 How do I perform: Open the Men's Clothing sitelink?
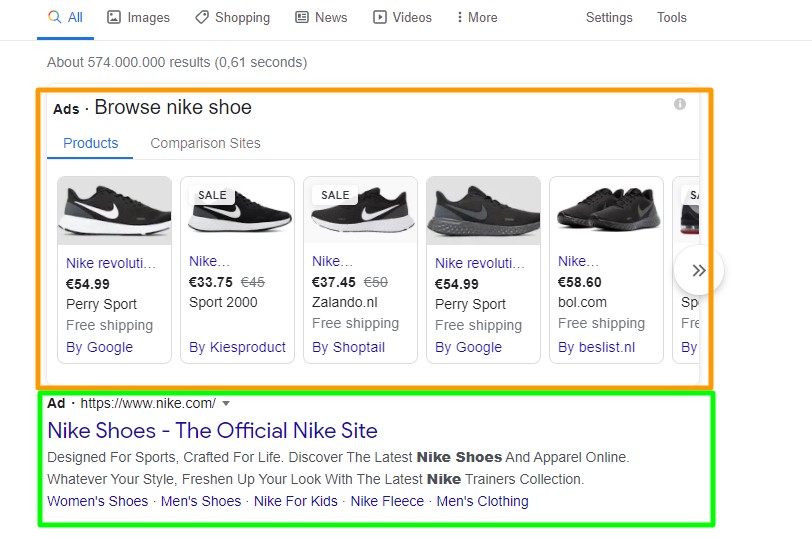point(482,501)
